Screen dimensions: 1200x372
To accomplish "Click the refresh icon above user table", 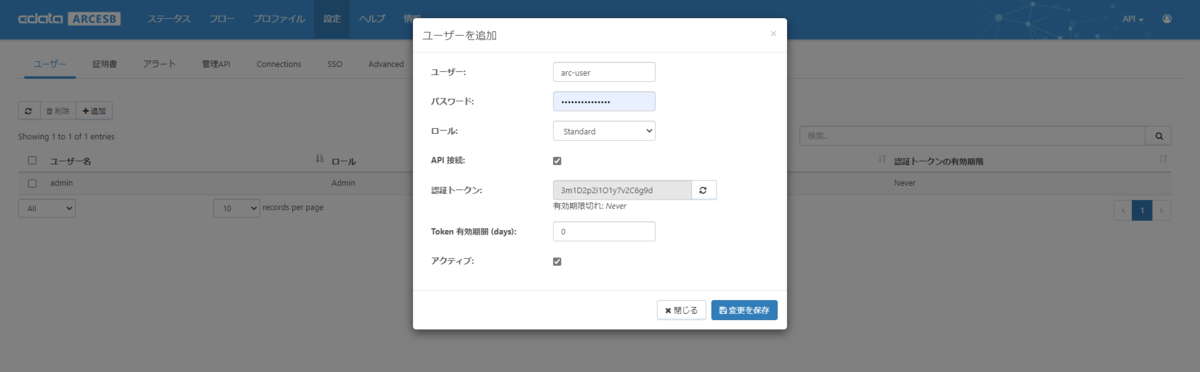I will pyautogui.click(x=29, y=110).
